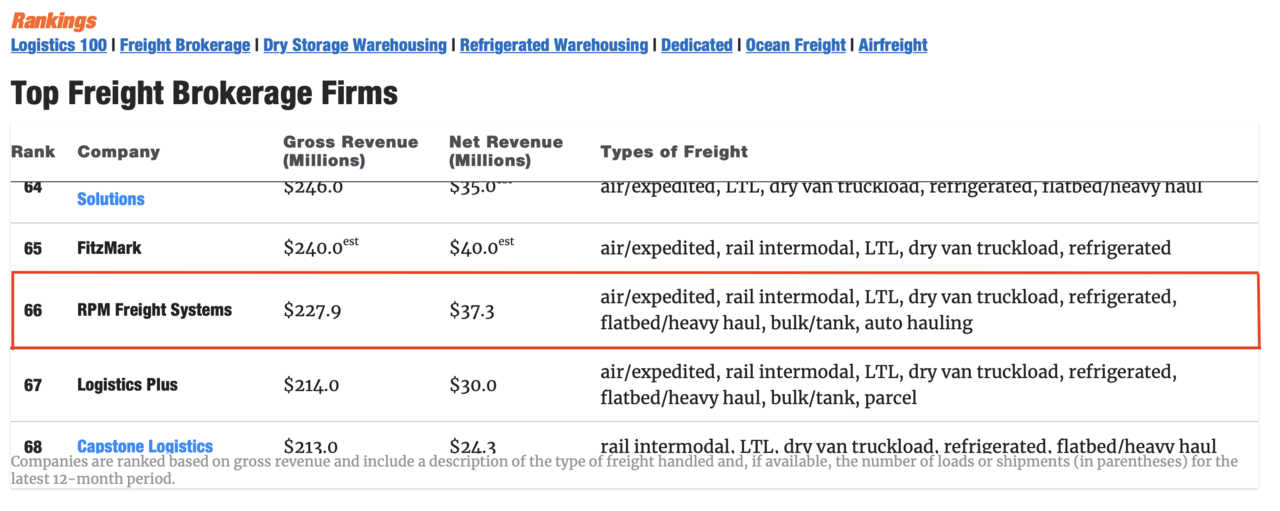The image size is (1280, 511).
Task: Click the Top Freight Brokerage Firms title
Action: 204,93
